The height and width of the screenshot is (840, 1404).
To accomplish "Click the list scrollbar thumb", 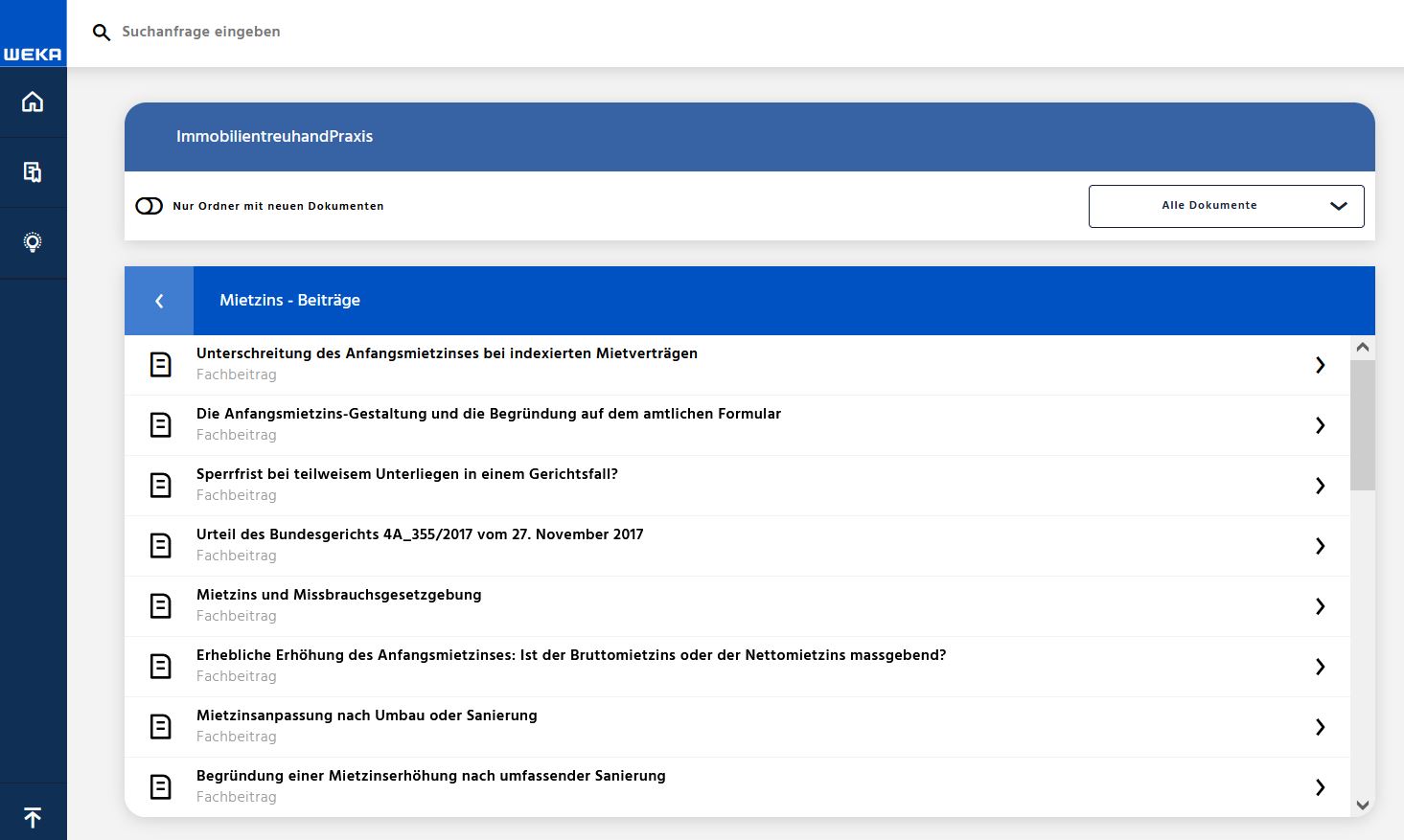I will (1362, 424).
